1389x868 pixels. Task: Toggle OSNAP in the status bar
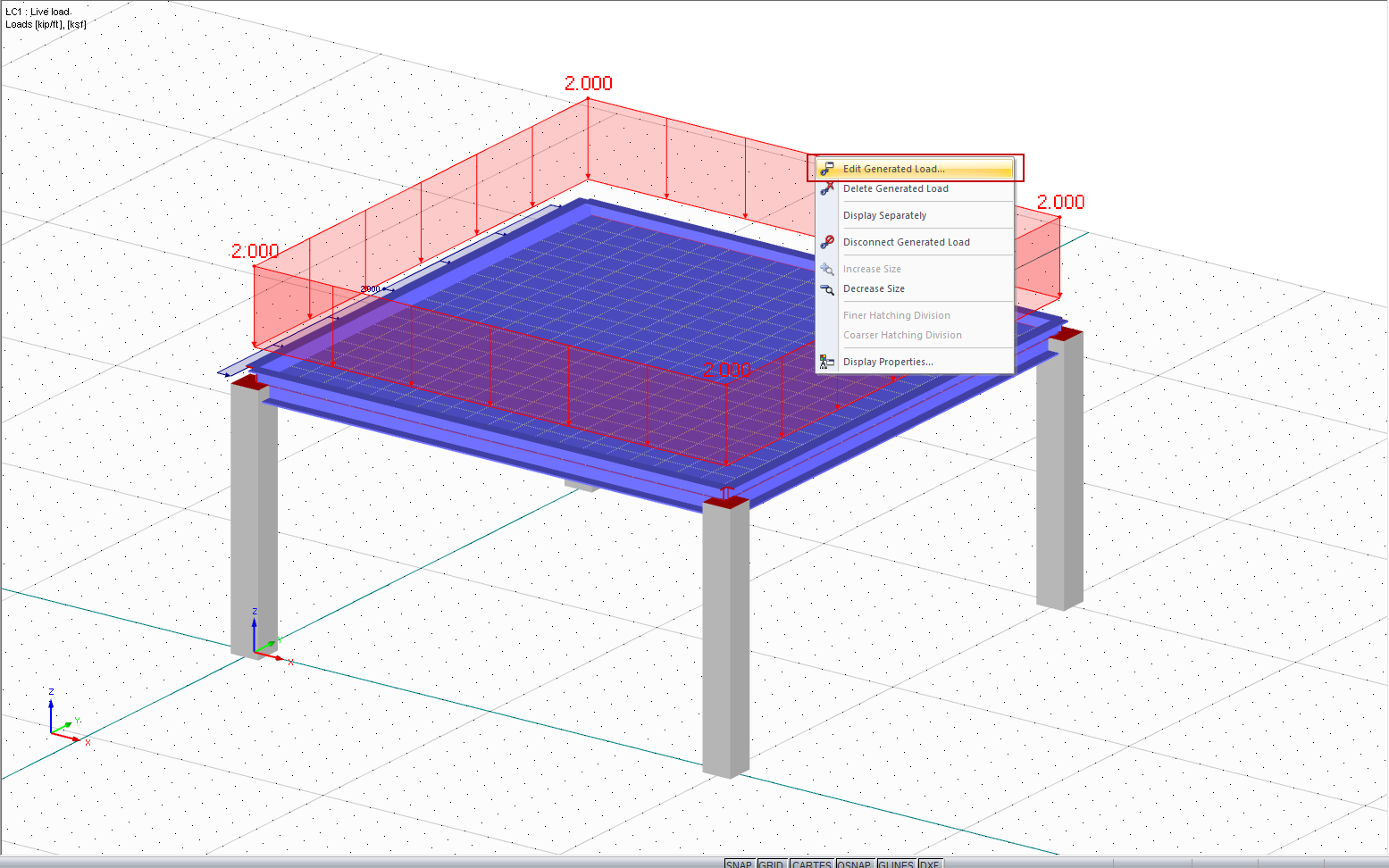tap(854, 864)
